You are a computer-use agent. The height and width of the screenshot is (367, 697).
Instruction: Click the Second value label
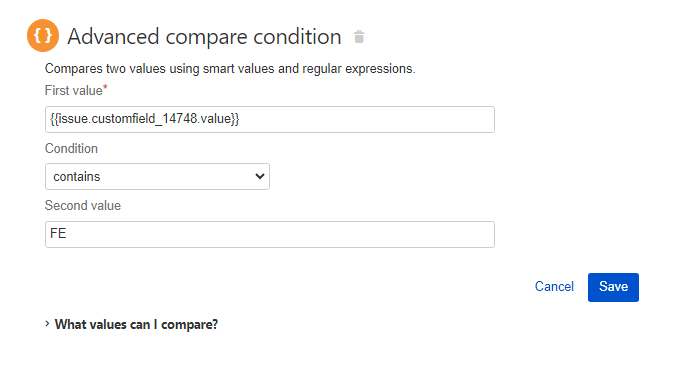tap(83, 206)
